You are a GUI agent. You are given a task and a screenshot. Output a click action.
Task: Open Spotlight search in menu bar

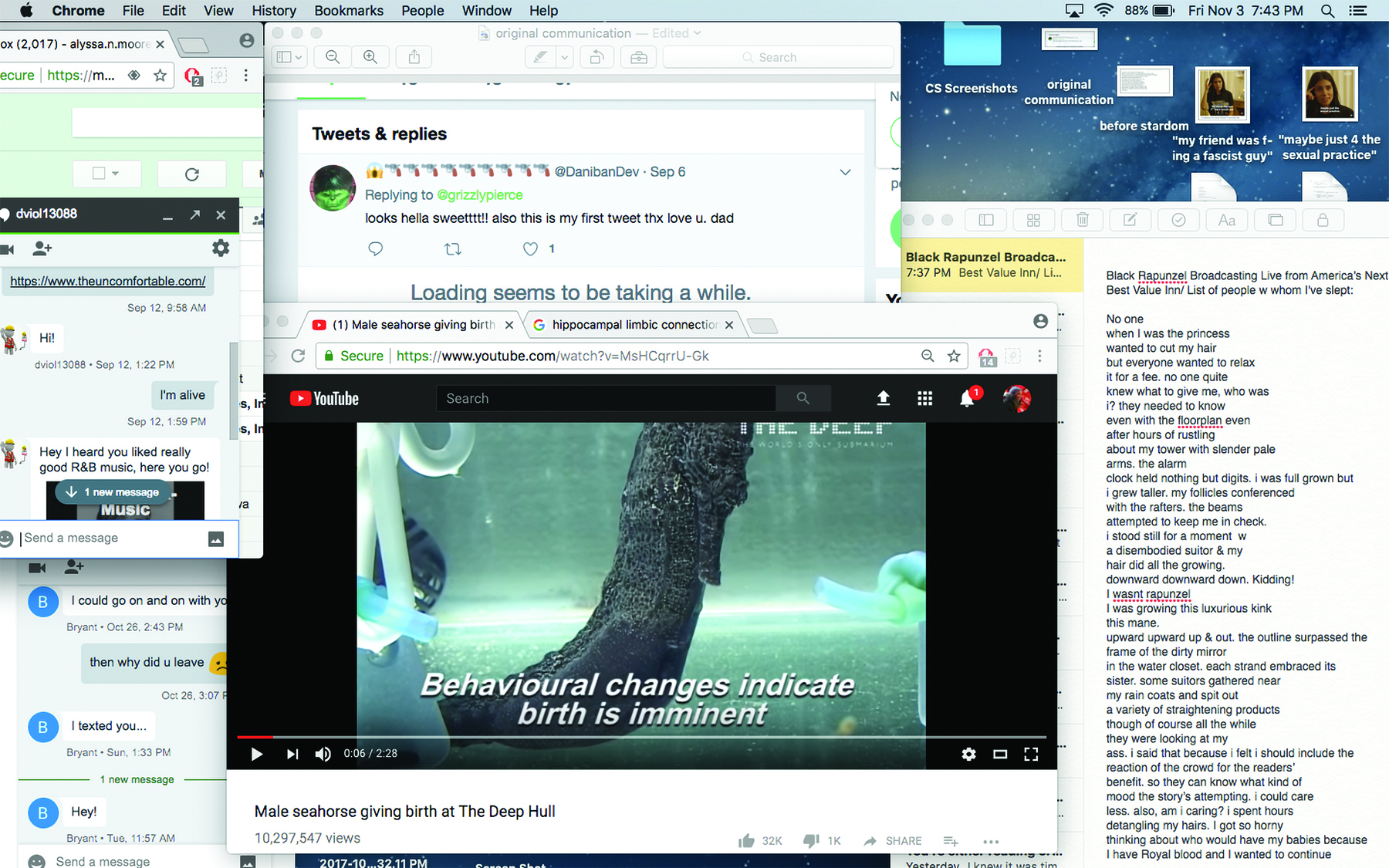click(1327, 11)
